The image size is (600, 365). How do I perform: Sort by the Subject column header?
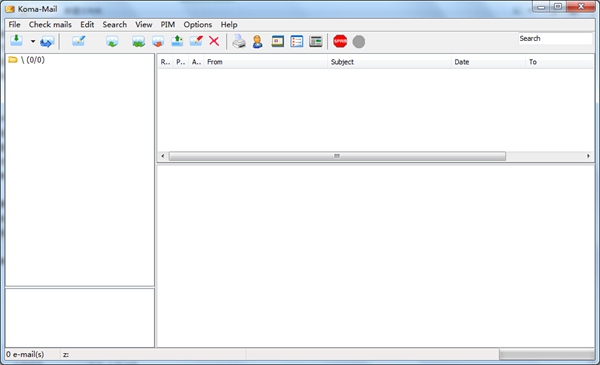(389, 62)
